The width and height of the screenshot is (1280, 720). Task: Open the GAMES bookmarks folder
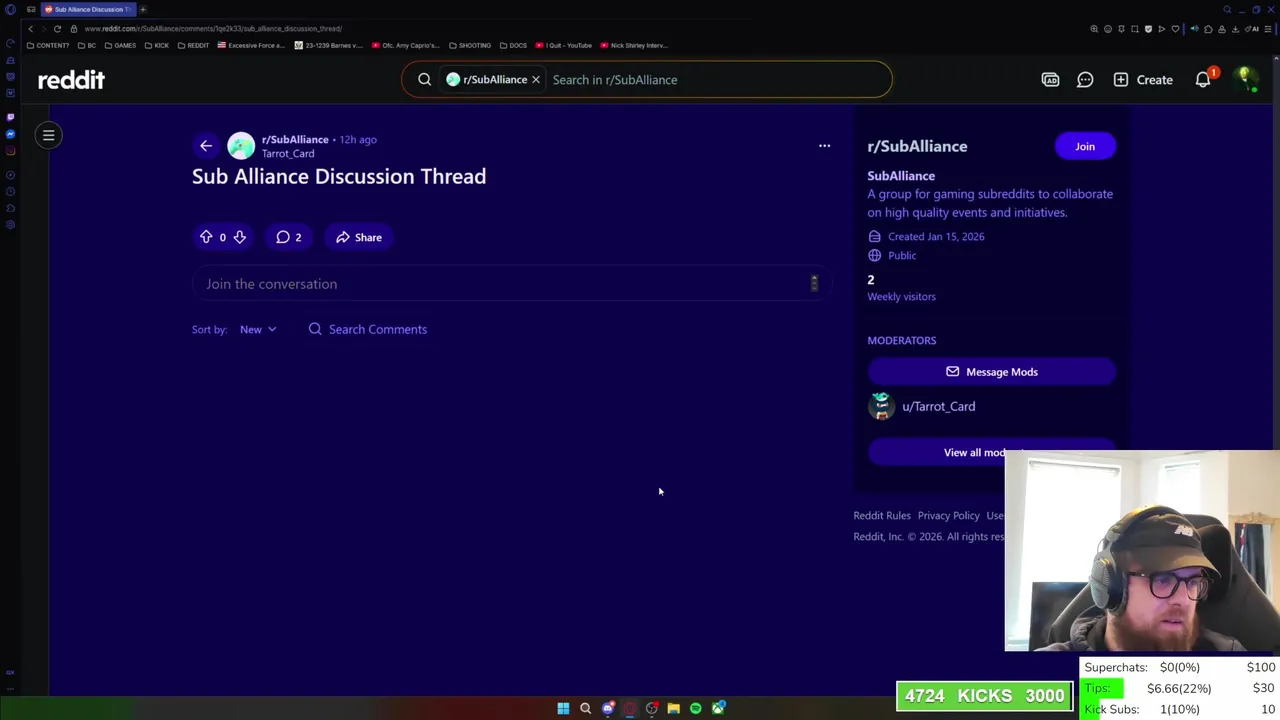(x=120, y=45)
